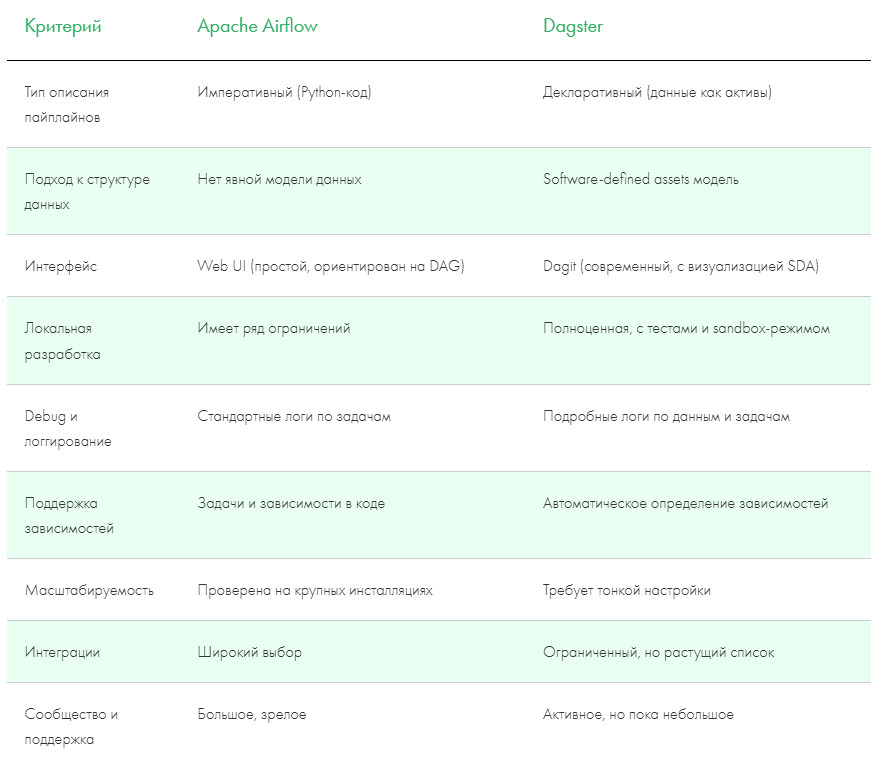Viewport: 886px width, 757px height.
Task: Click "Автоматическое определение зависимостей" cell
Action: (x=685, y=503)
